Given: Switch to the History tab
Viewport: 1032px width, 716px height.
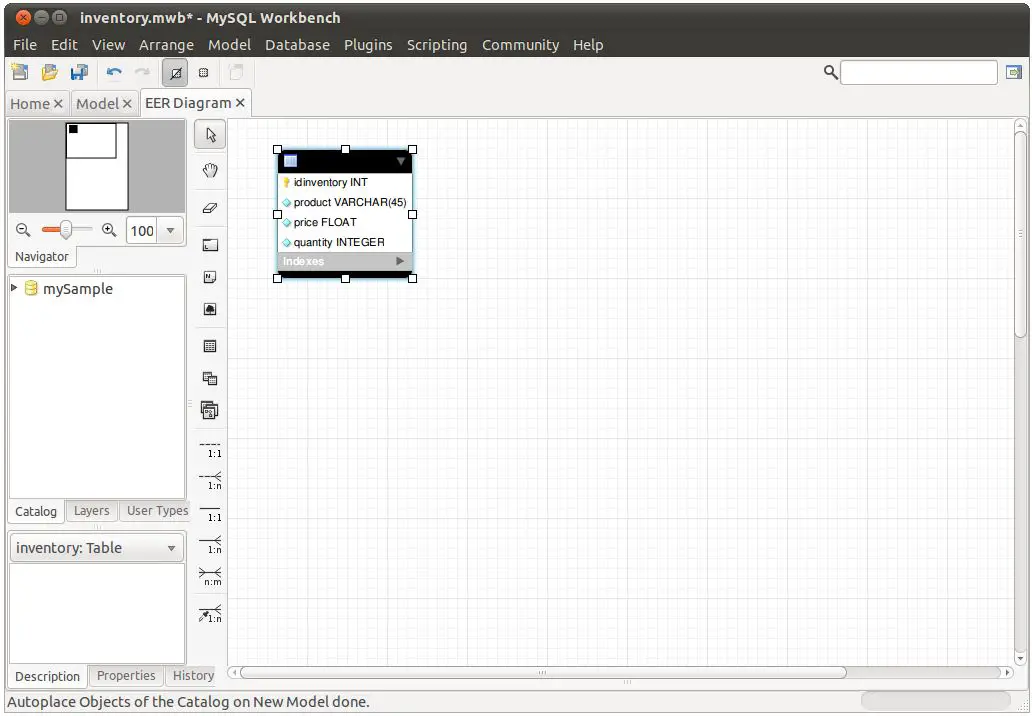Looking at the screenshot, I should pyautogui.click(x=193, y=676).
